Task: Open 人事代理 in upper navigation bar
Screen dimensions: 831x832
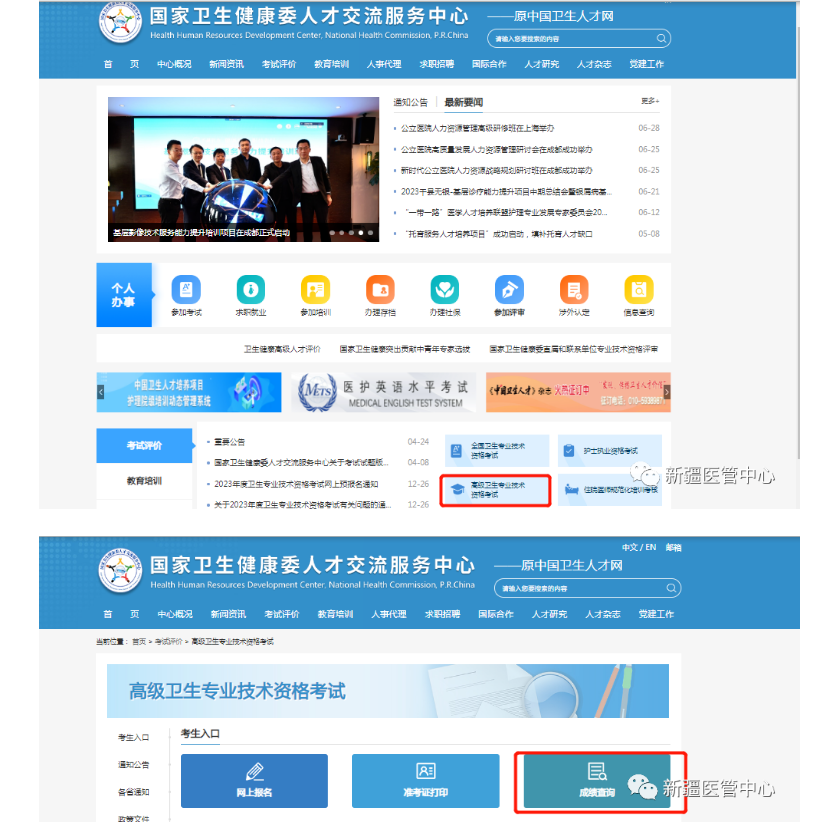Action: tap(384, 64)
